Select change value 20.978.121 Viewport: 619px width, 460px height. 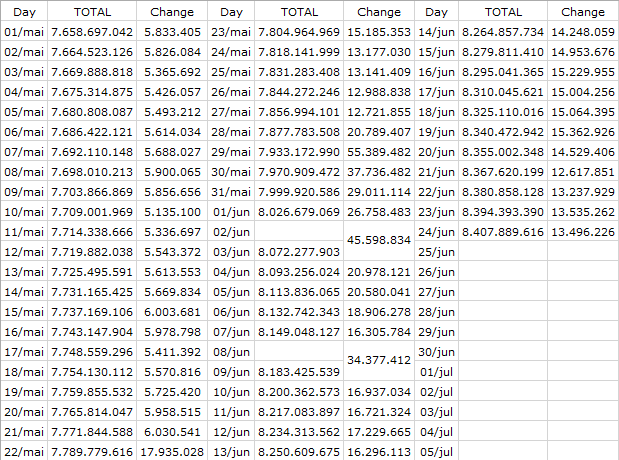(x=379, y=272)
